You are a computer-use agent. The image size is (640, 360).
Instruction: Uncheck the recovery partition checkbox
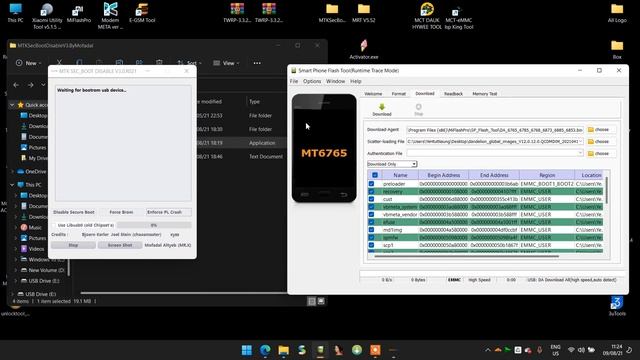click(371, 191)
